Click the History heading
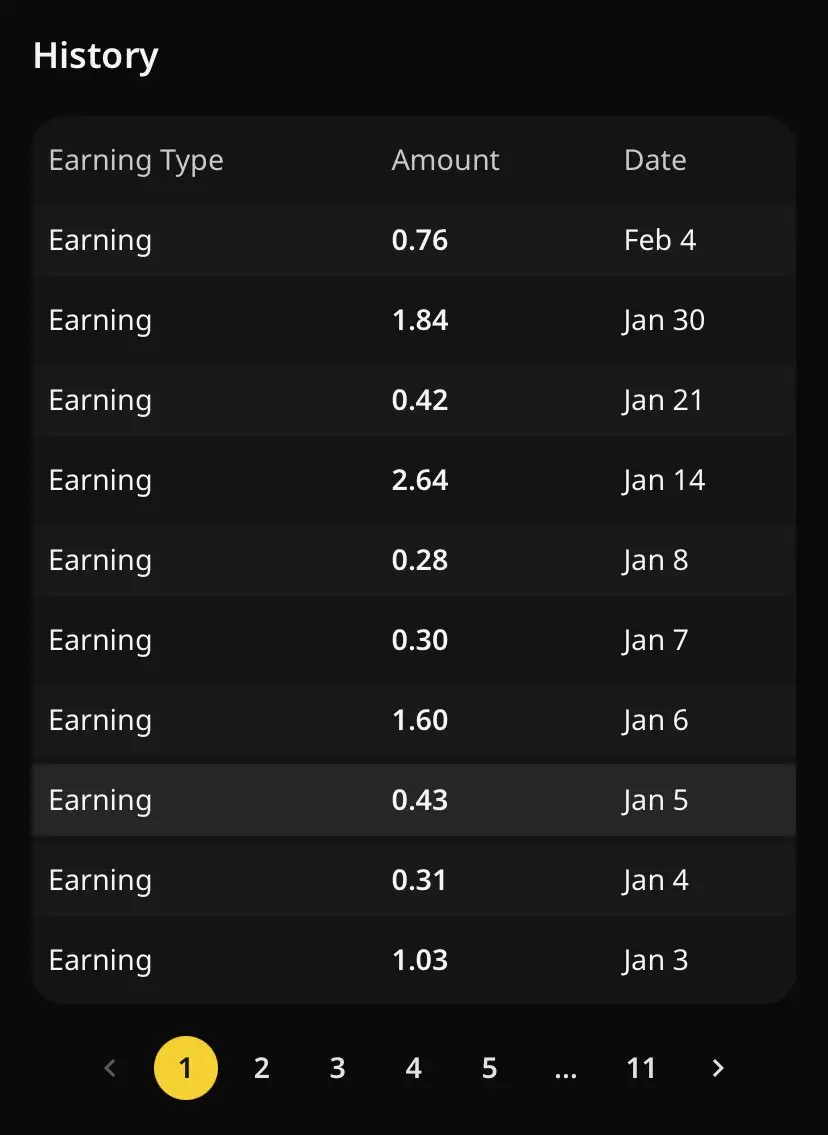 pos(96,56)
